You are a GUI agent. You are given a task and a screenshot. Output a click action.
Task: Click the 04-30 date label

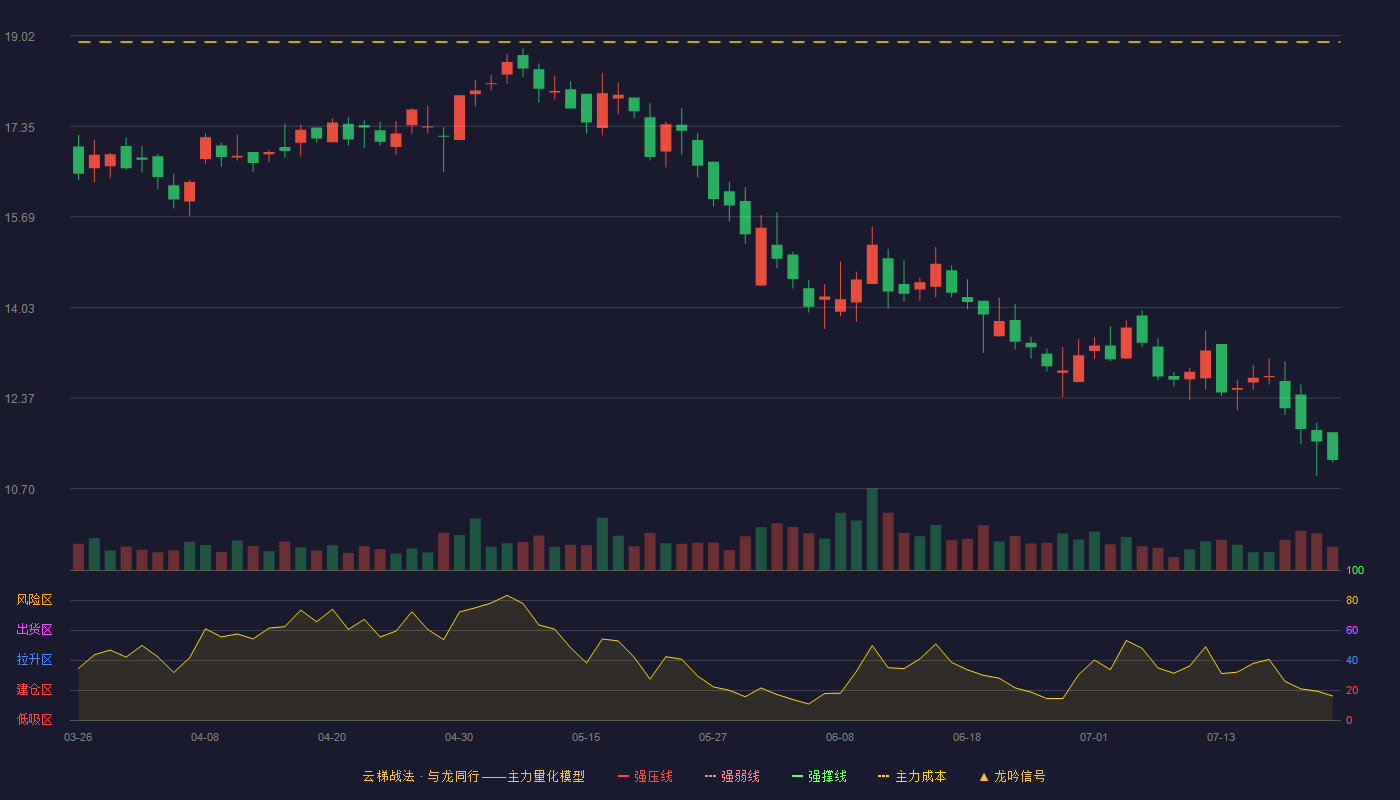point(459,737)
